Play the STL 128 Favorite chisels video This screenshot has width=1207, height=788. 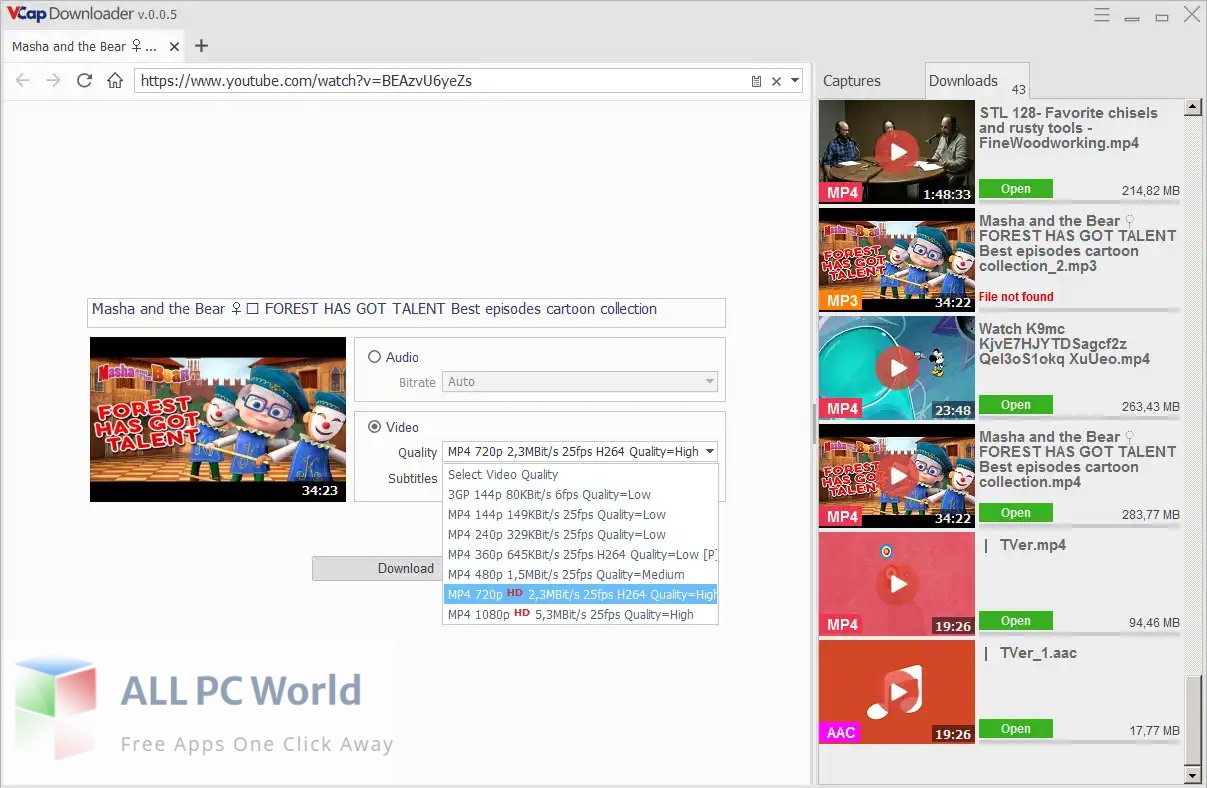(897, 151)
